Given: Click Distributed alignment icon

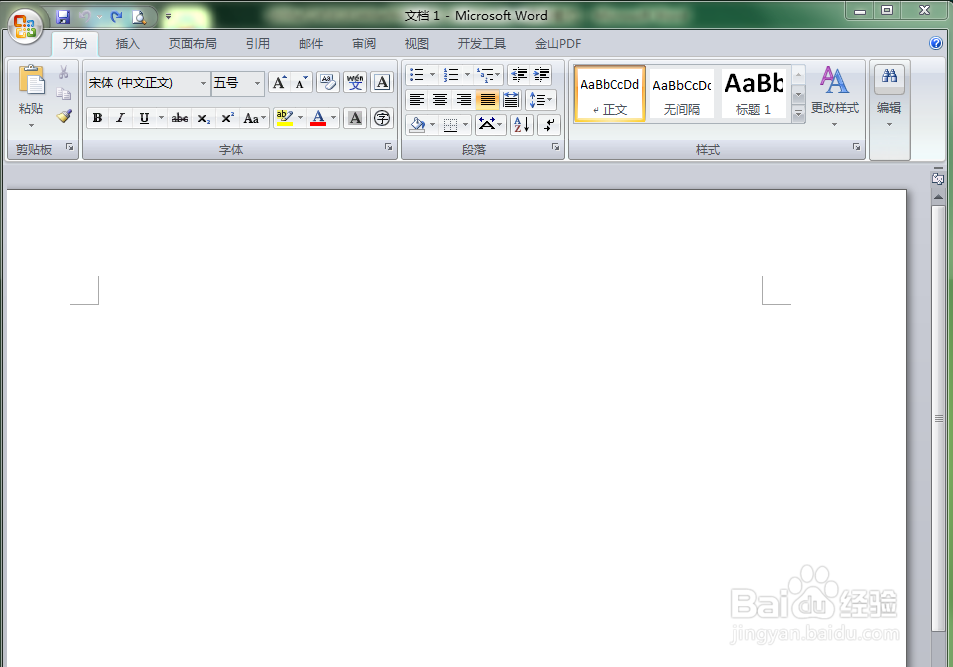Looking at the screenshot, I should (x=511, y=100).
